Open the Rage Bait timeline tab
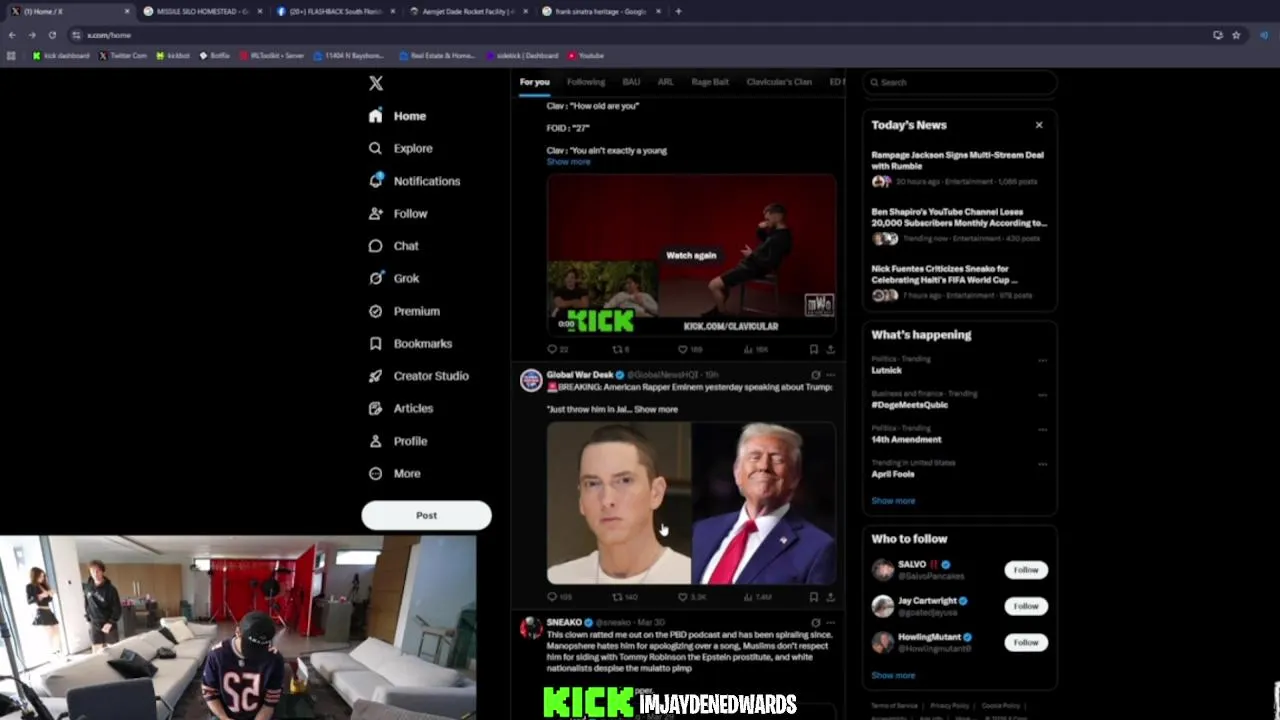 pyautogui.click(x=710, y=82)
